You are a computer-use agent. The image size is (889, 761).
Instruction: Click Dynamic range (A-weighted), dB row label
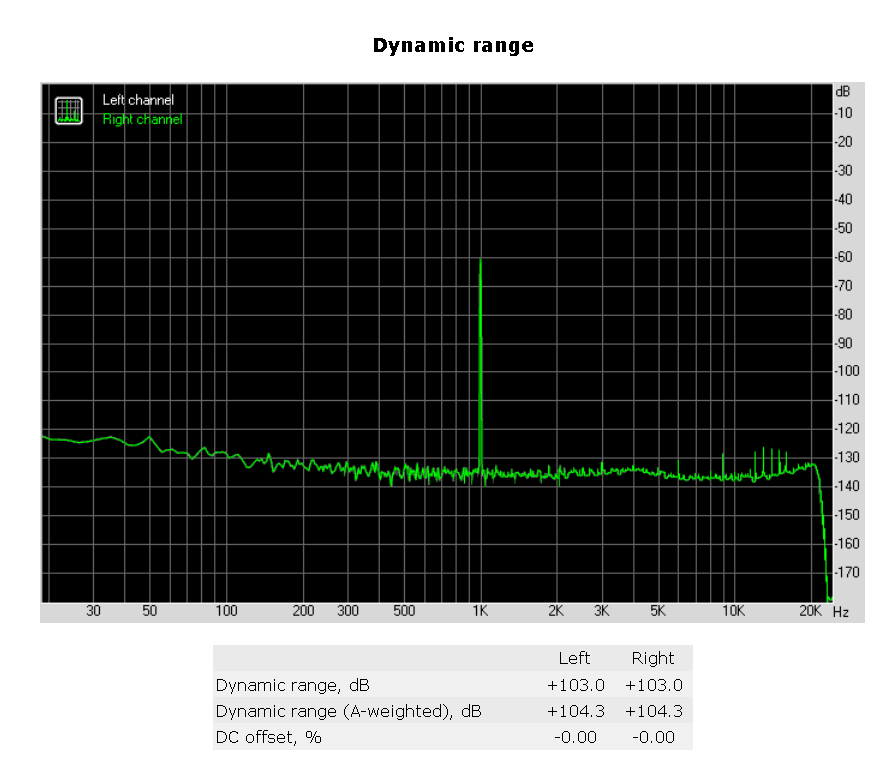[x=349, y=711]
